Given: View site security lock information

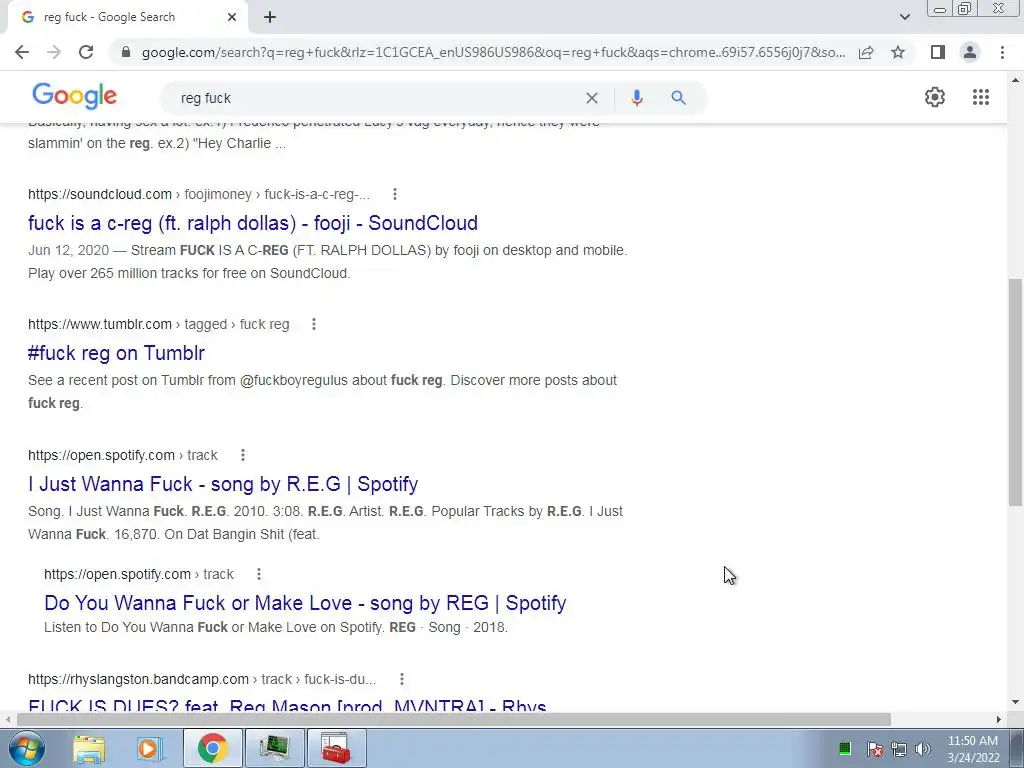Looking at the screenshot, I should click(x=127, y=52).
